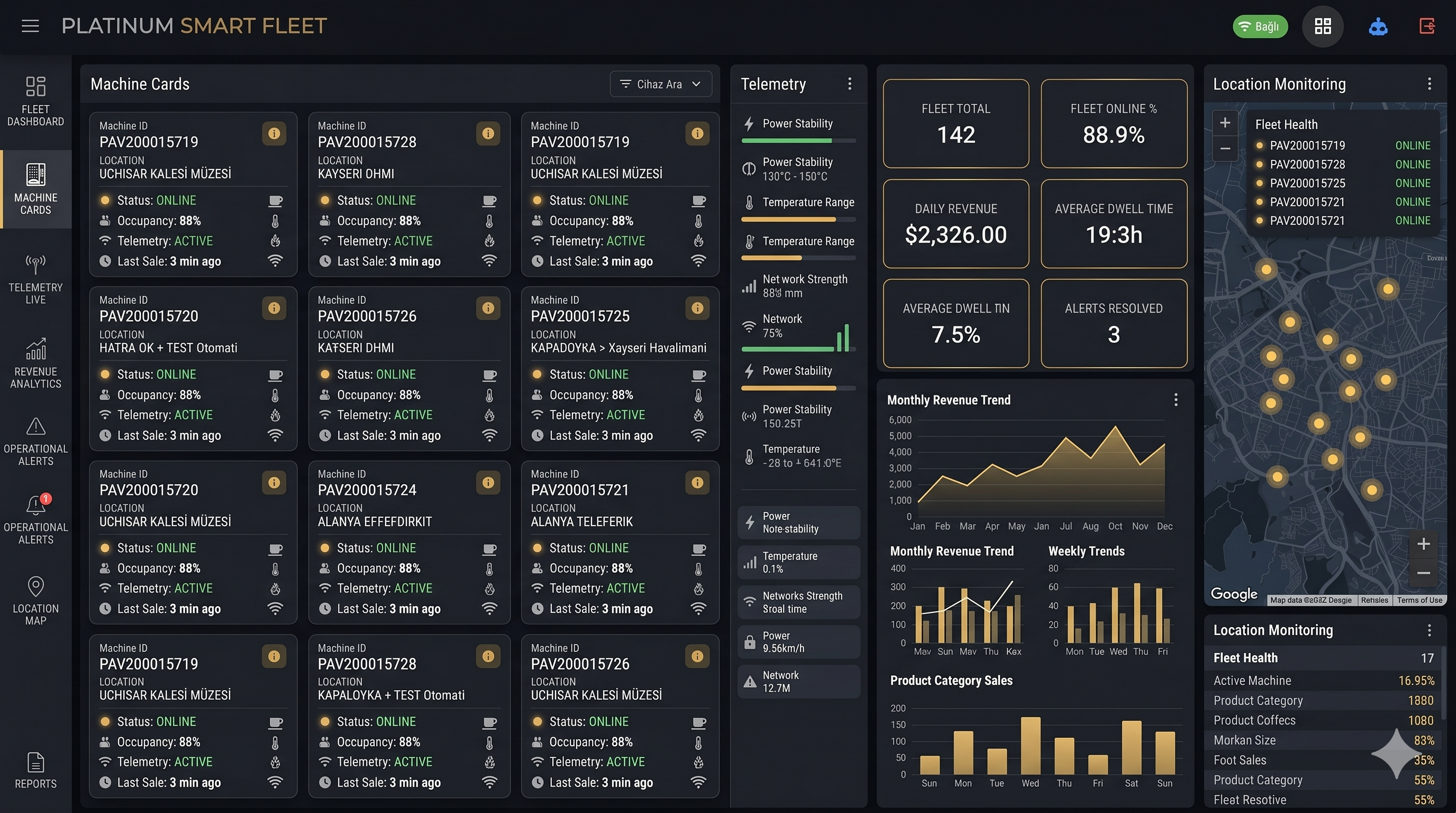The width and height of the screenshot is (1456, 813).
Task: Open Revenue Analytics section
Action: [x=35, y=364]
